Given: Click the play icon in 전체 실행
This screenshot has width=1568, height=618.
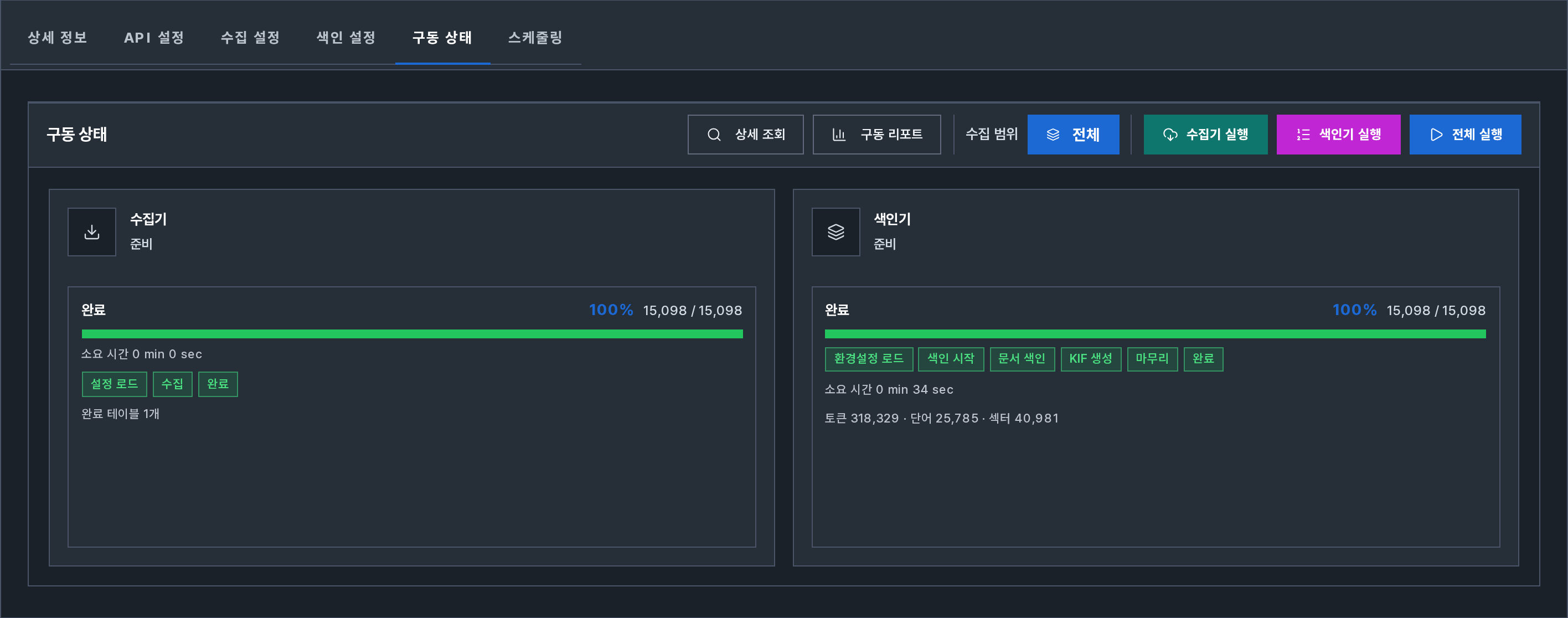Looking at the screenshot, I should (x=1436, y=135).
